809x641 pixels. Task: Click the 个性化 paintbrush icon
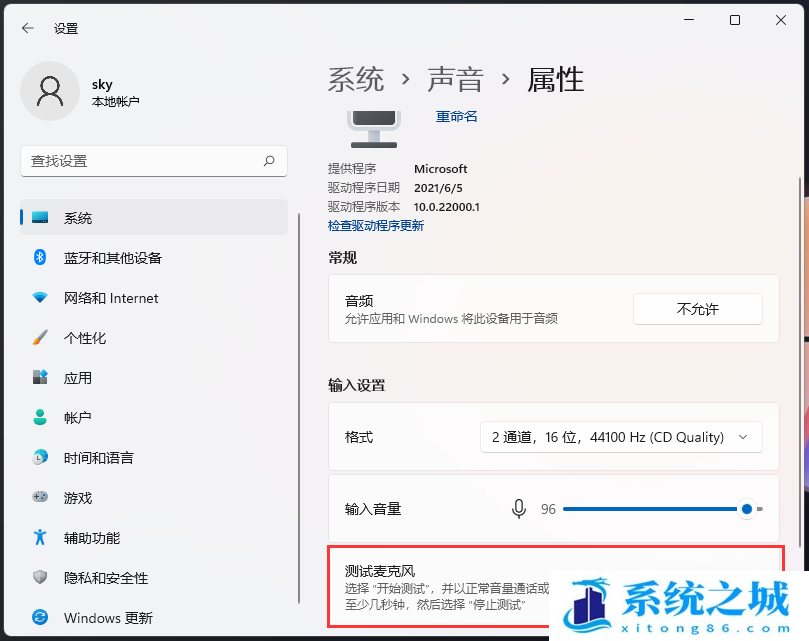pyautogui.click(x=40, y=338)
